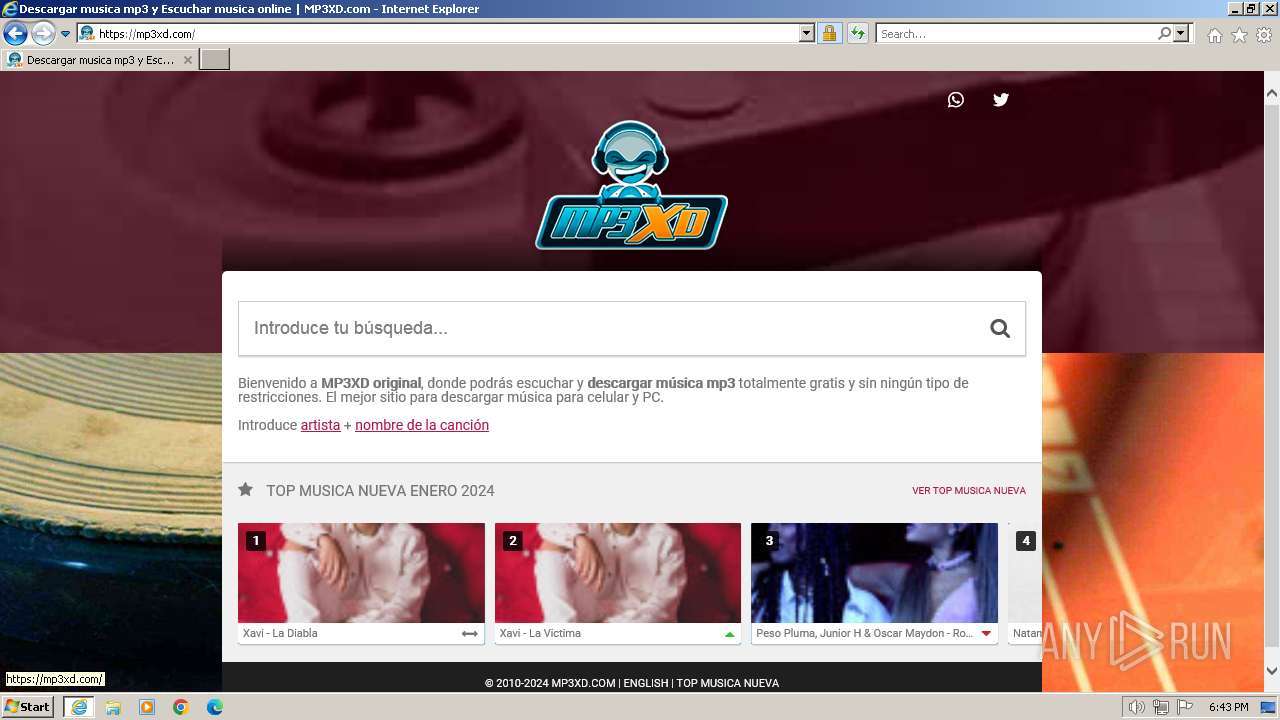Screen dimensions: 1280x720
Task: Click the Internet Explorer back arrow
Action: [x=15, y=33]
